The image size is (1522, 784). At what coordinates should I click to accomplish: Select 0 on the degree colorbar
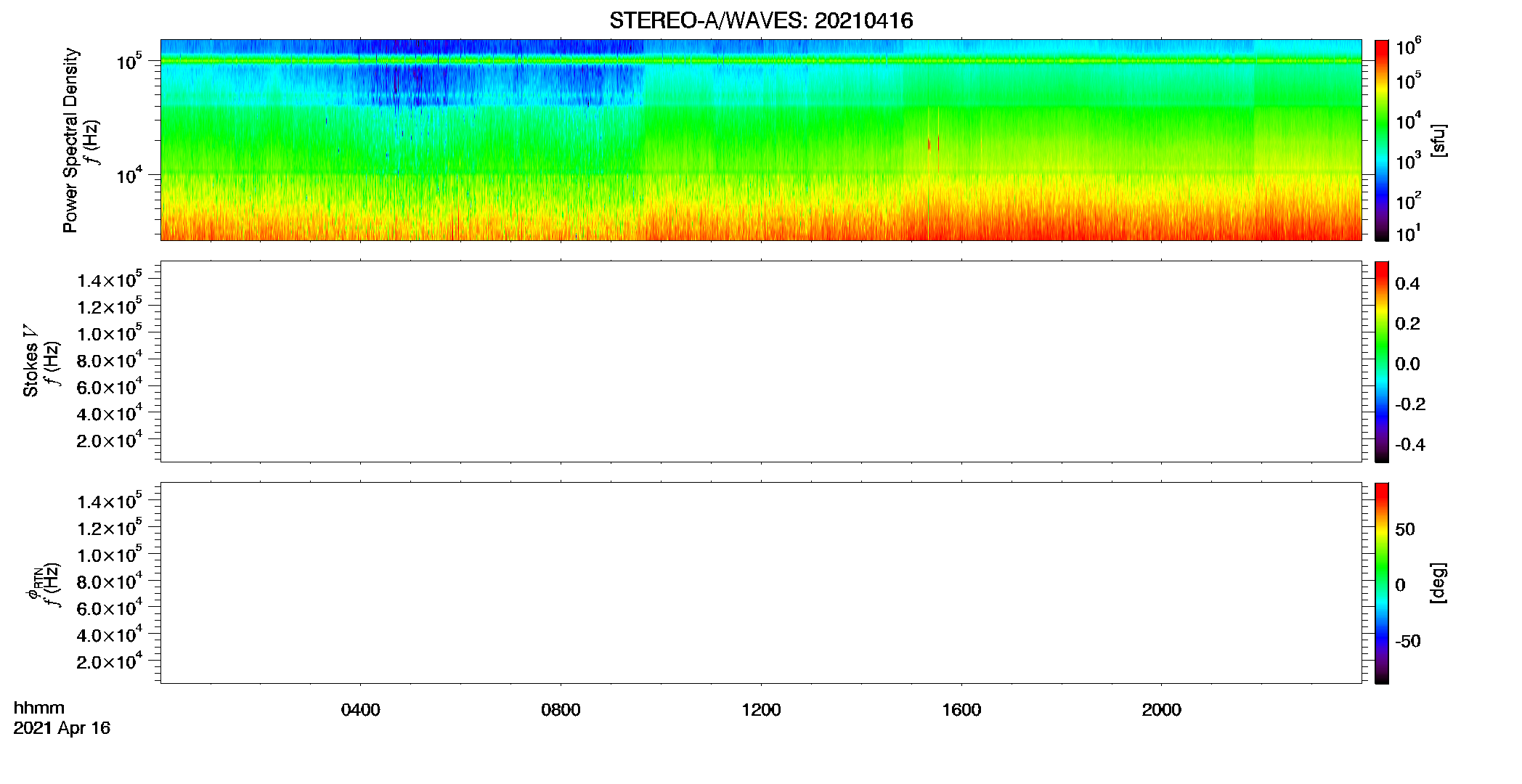point(1400,585)
